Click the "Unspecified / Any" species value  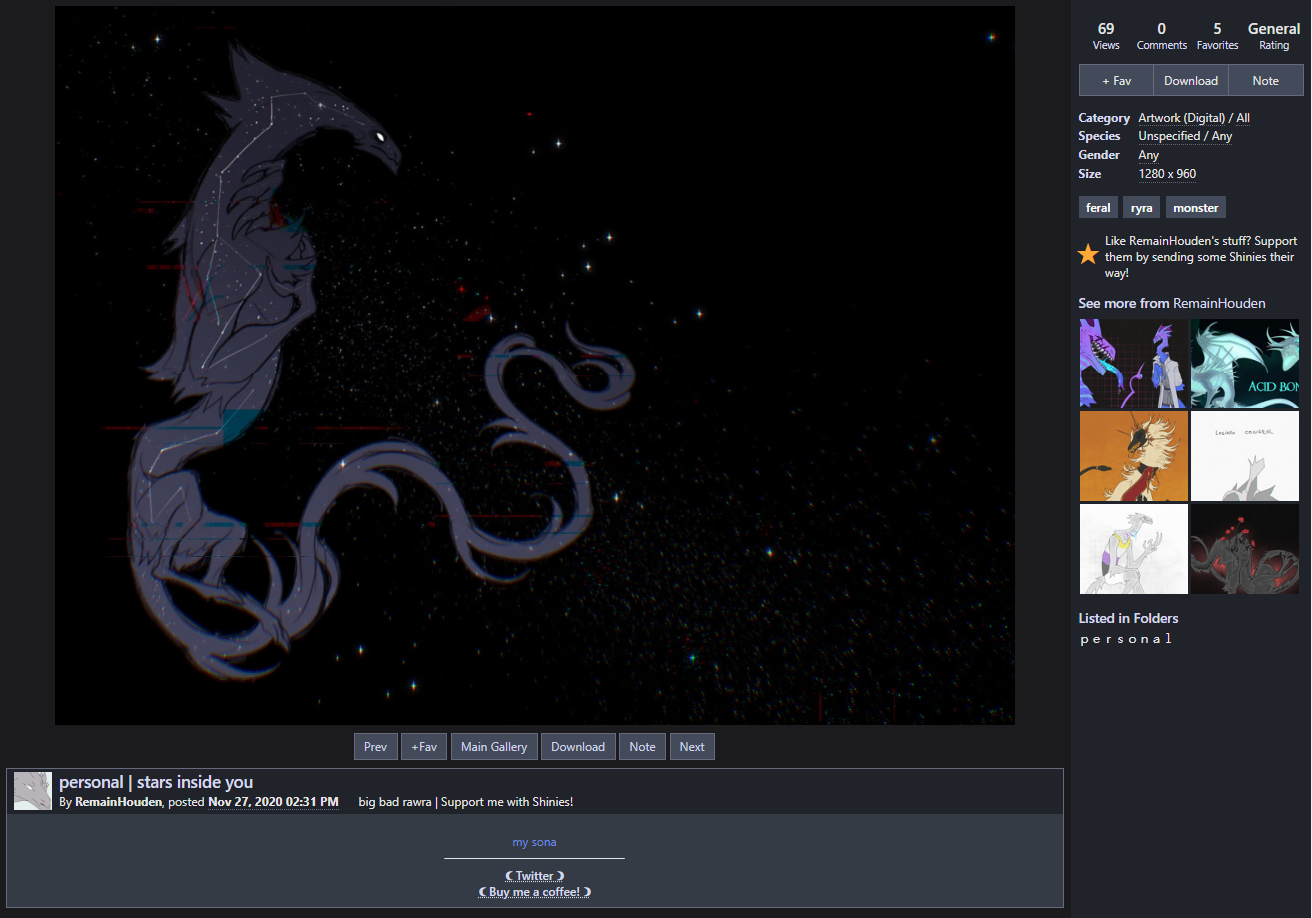(1185, 136)
